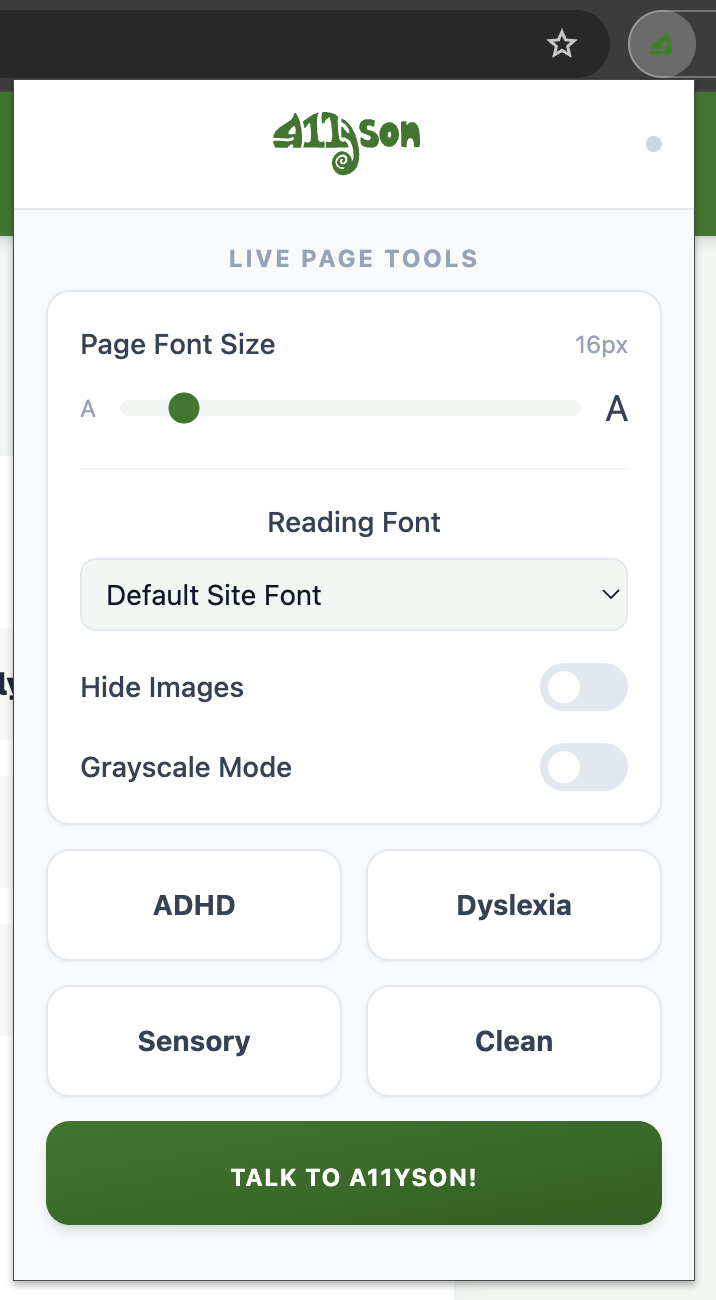Image resolution: width=716 pixels, height=1300 pixels.
Task: Toggle the Hide Images switch
Action: pyautogui.click(x=584, y=687)
